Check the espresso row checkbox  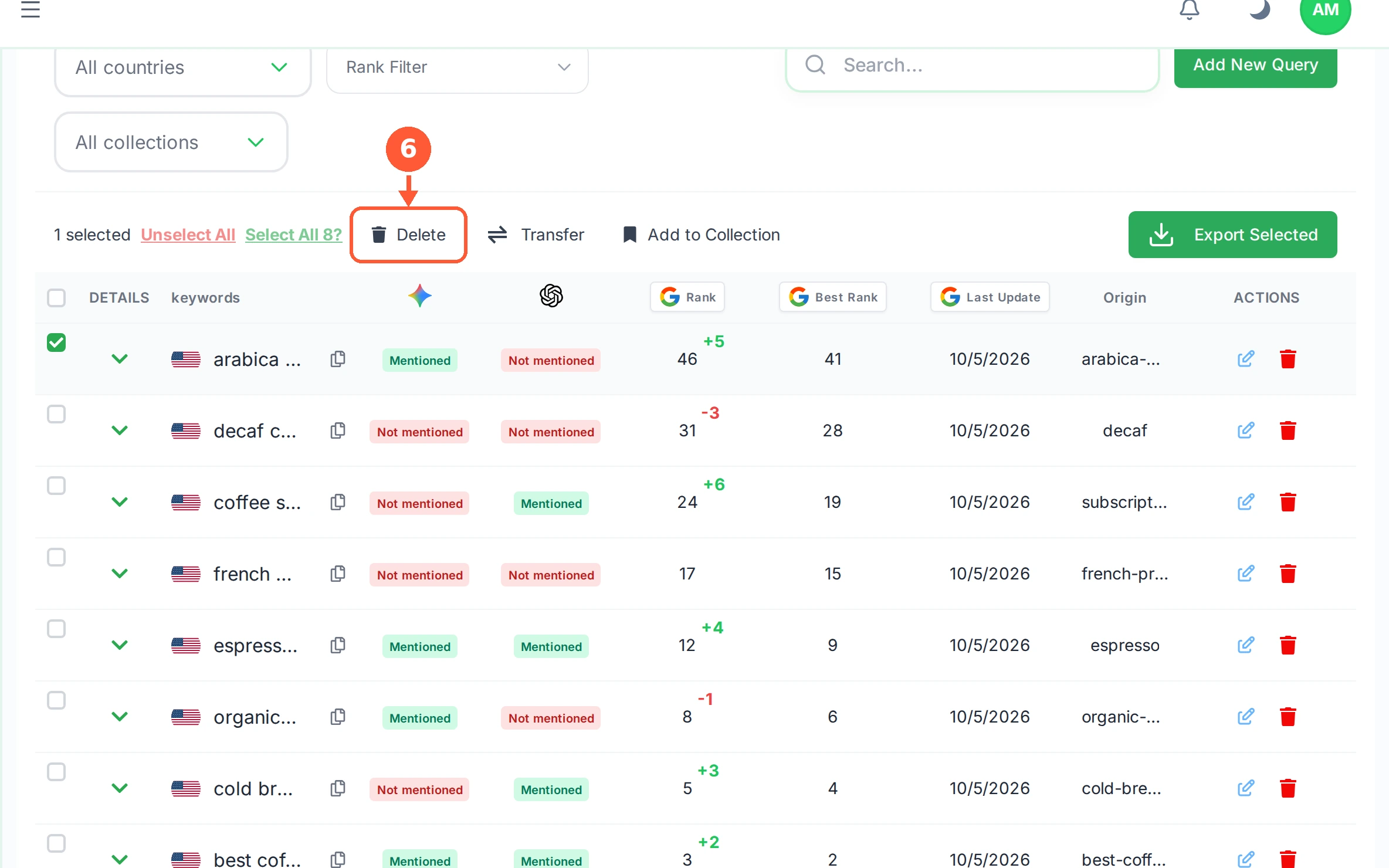pos(56,628)
